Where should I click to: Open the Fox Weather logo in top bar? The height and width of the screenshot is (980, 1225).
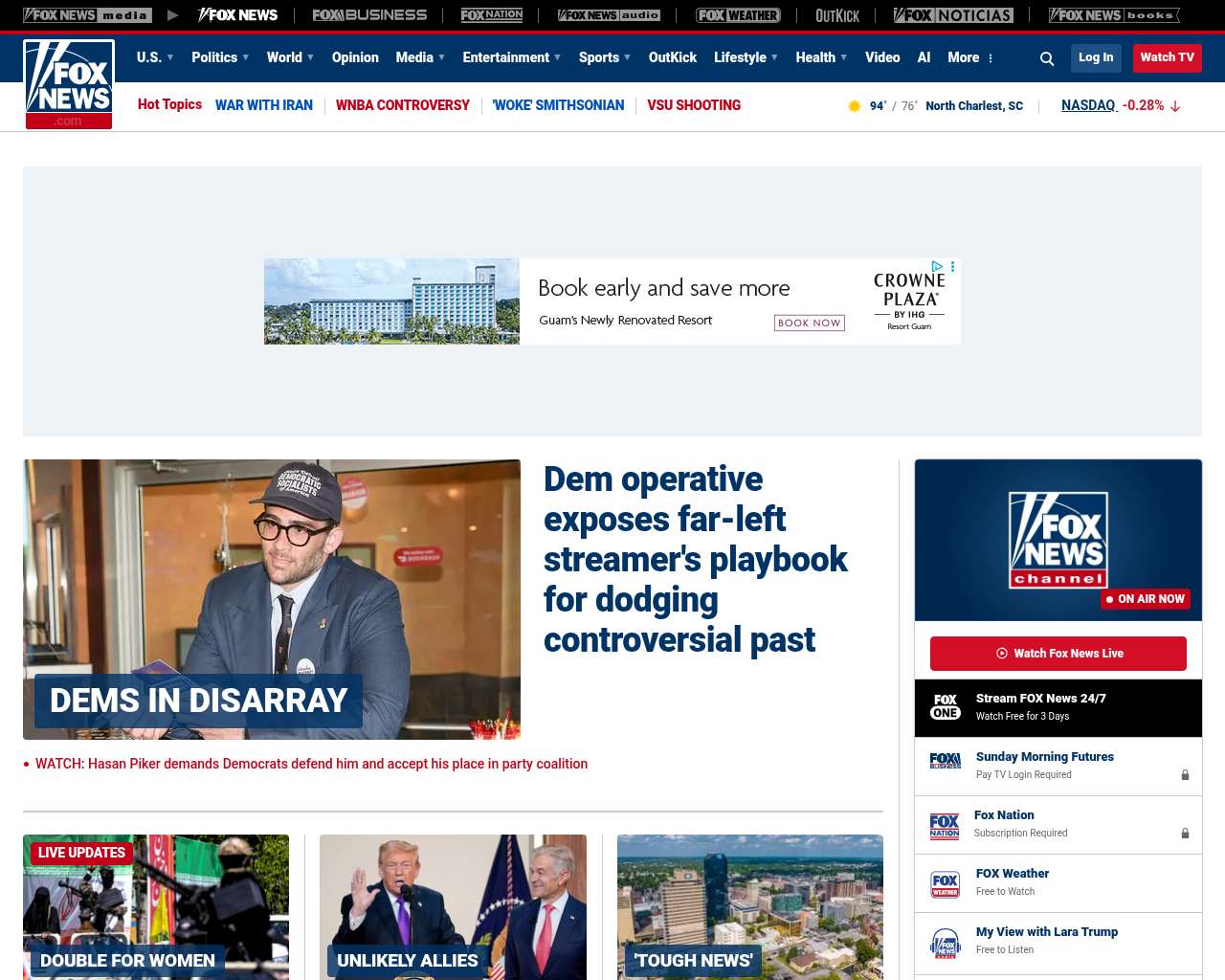738,15
